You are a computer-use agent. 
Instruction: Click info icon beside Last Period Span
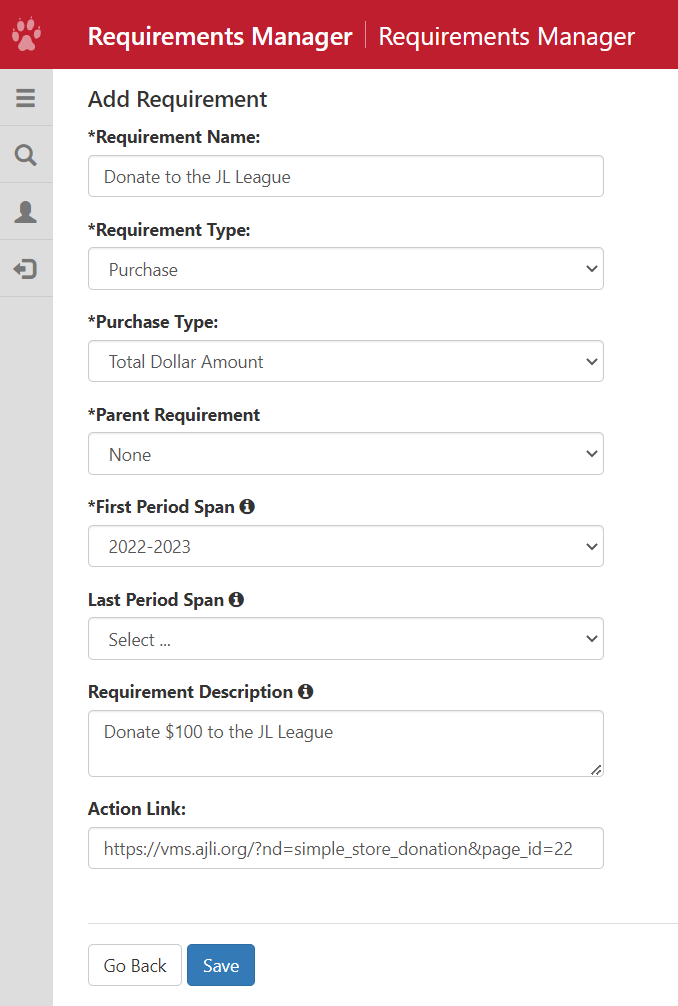pyautogui.click(x=236, y=600)
